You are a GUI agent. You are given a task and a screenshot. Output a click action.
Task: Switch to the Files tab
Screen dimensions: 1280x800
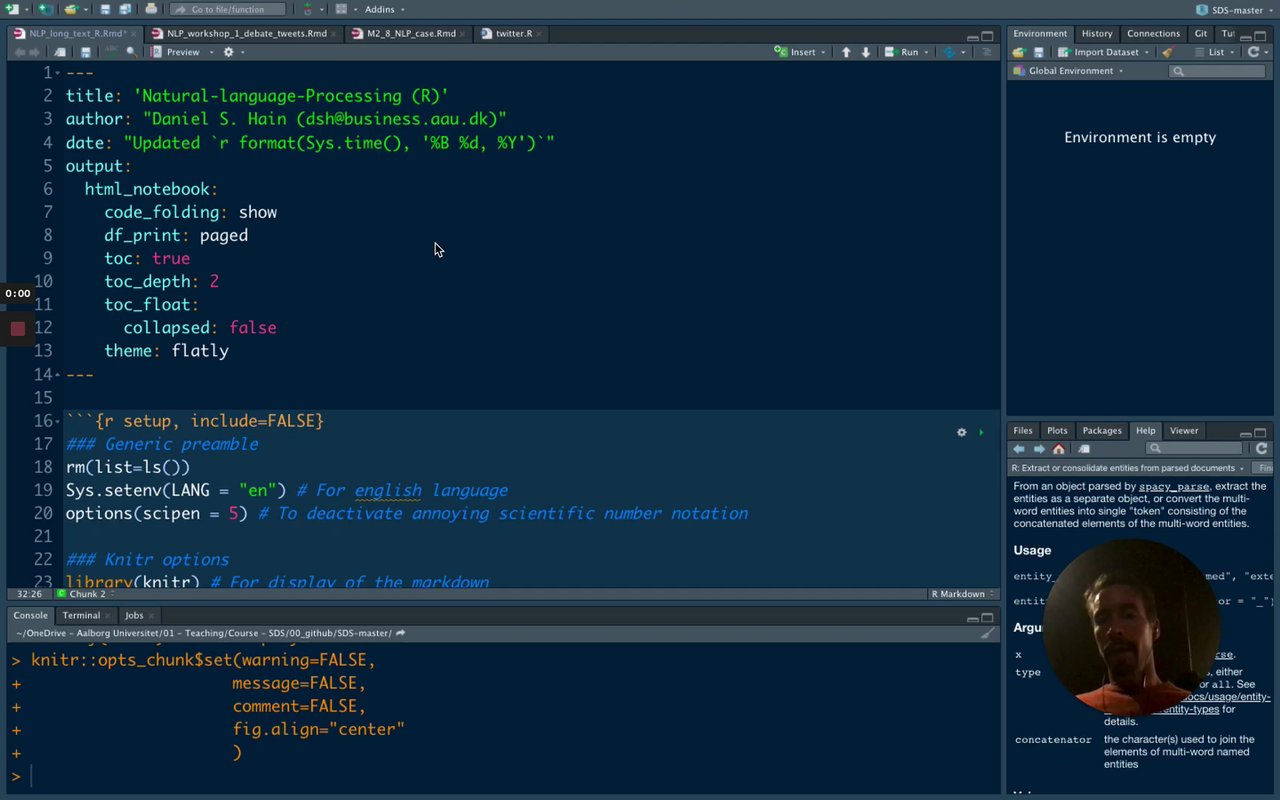(1022, 431)
